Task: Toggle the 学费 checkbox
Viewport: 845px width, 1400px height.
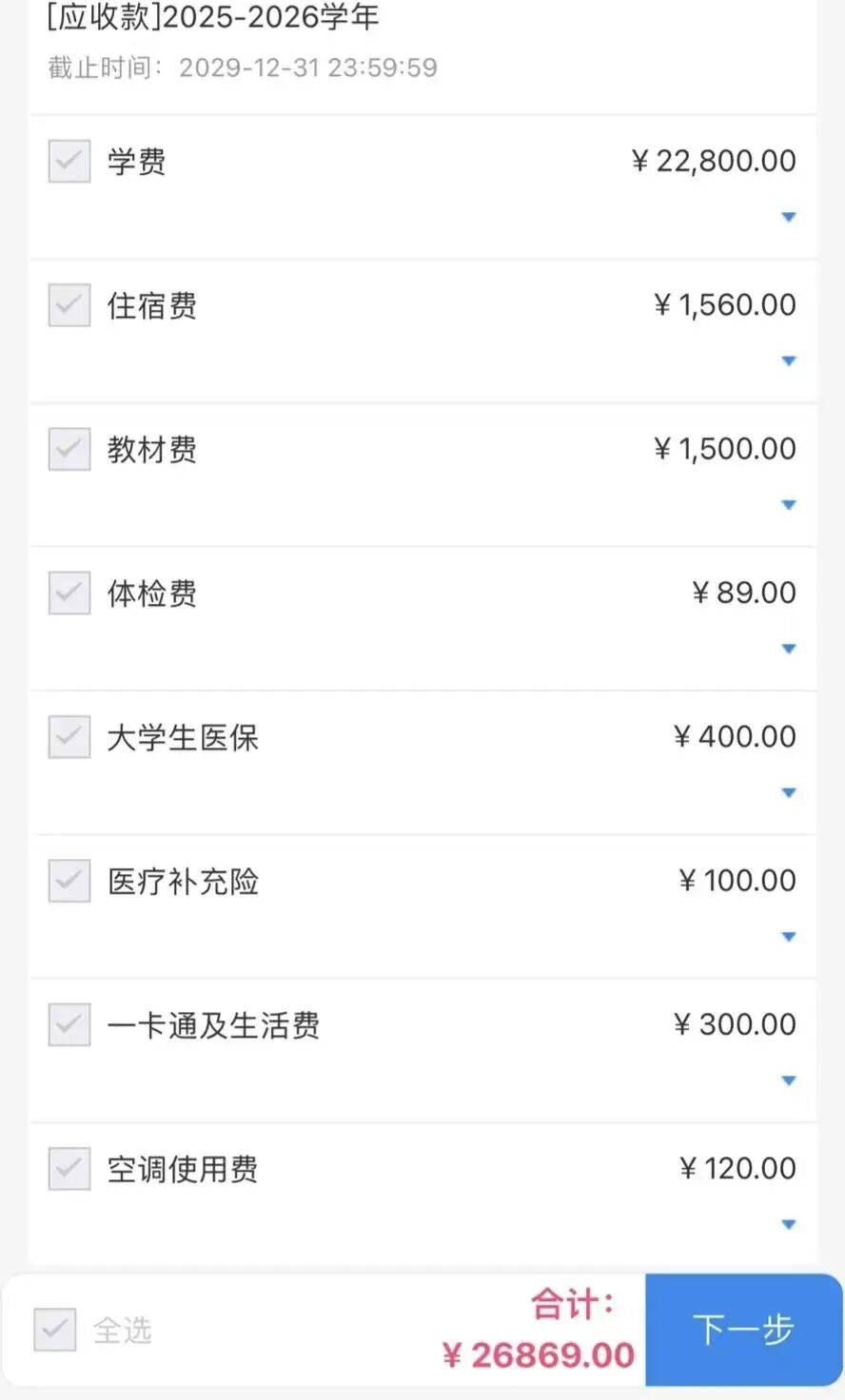Action: pyautogui.click(x=69, y=161)
